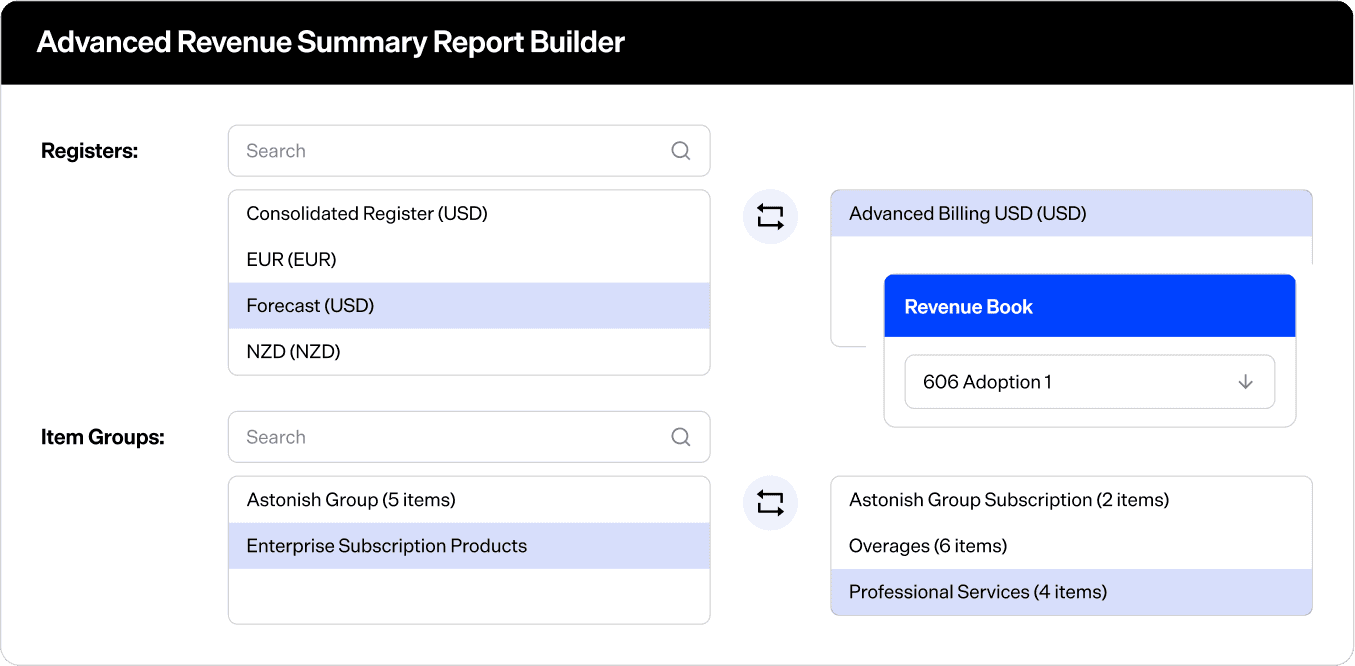The height and width of the screenshot is (666, 1355).
Task: Select NZD (NZD) register
Action: 469,352
